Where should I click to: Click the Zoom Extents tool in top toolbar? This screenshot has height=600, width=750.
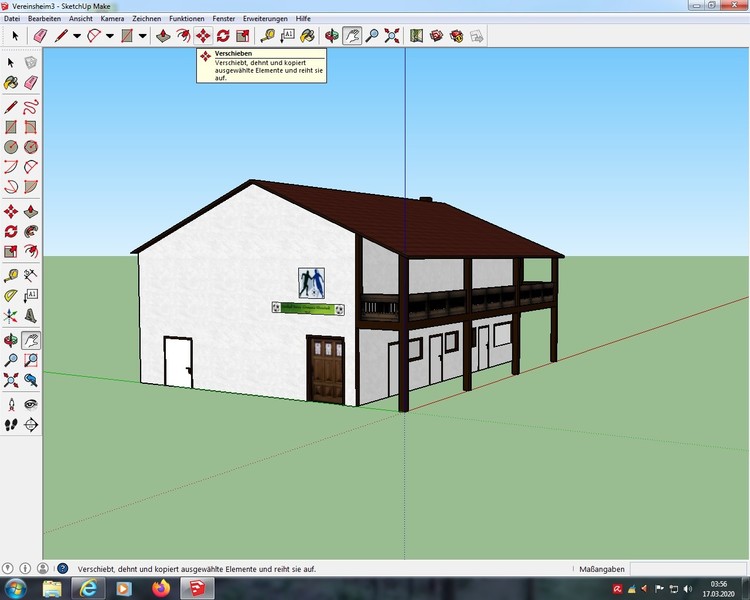click(391, 36)
